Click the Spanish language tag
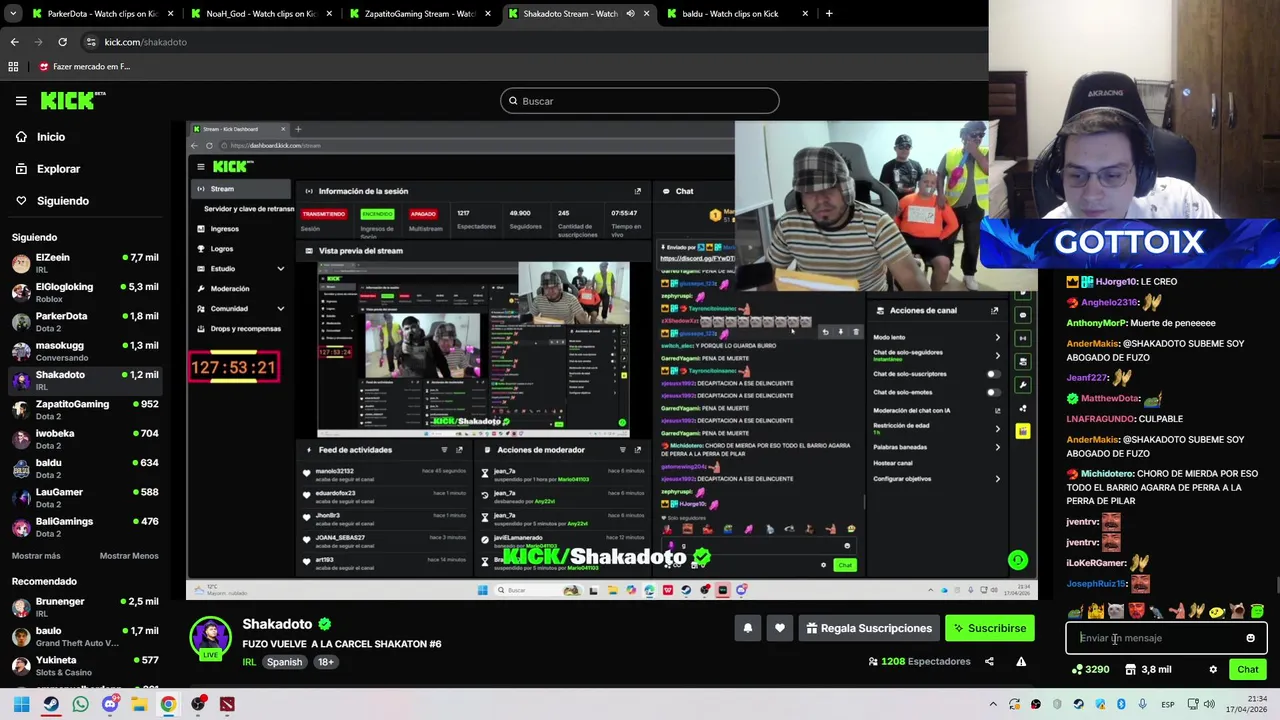Screen dimensions: 1280x720 pyautogui.click(x=284, y=662)
